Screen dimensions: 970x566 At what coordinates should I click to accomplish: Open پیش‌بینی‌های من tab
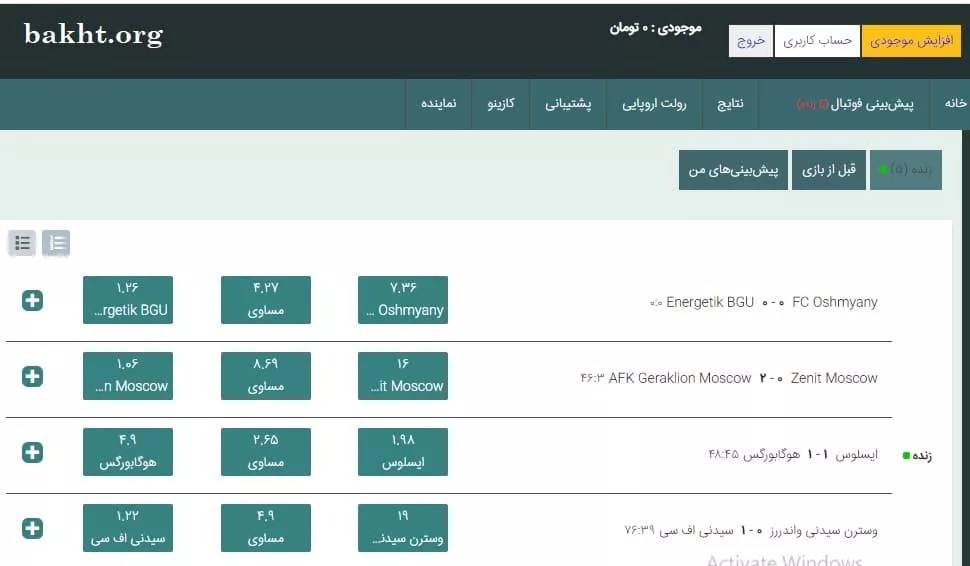coord(733,170)
